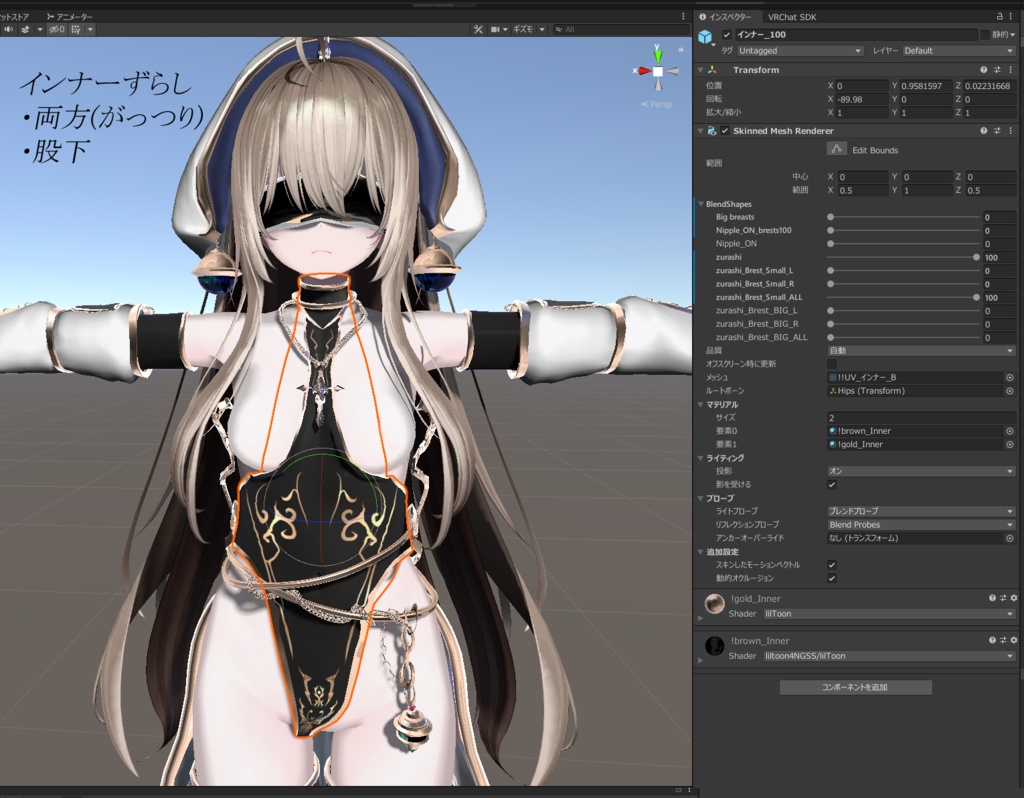Open the GameObject cube icon picker
This screenshot has width=1024, height=798.
tap(705, 37)
